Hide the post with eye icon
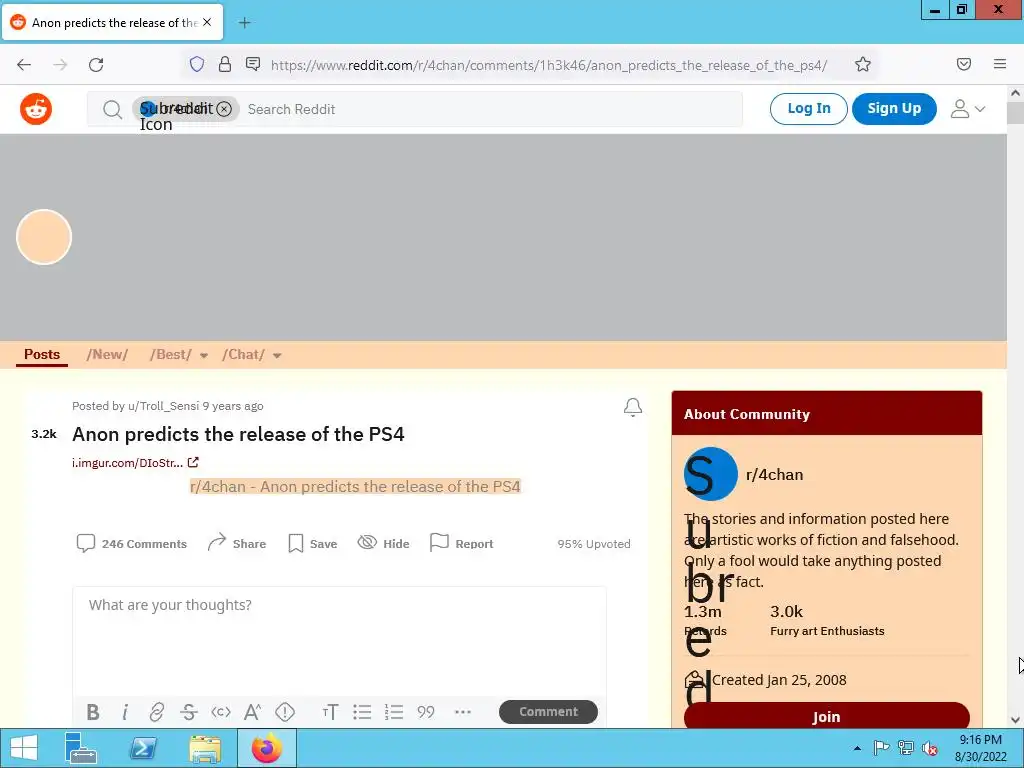 [383, 543]
